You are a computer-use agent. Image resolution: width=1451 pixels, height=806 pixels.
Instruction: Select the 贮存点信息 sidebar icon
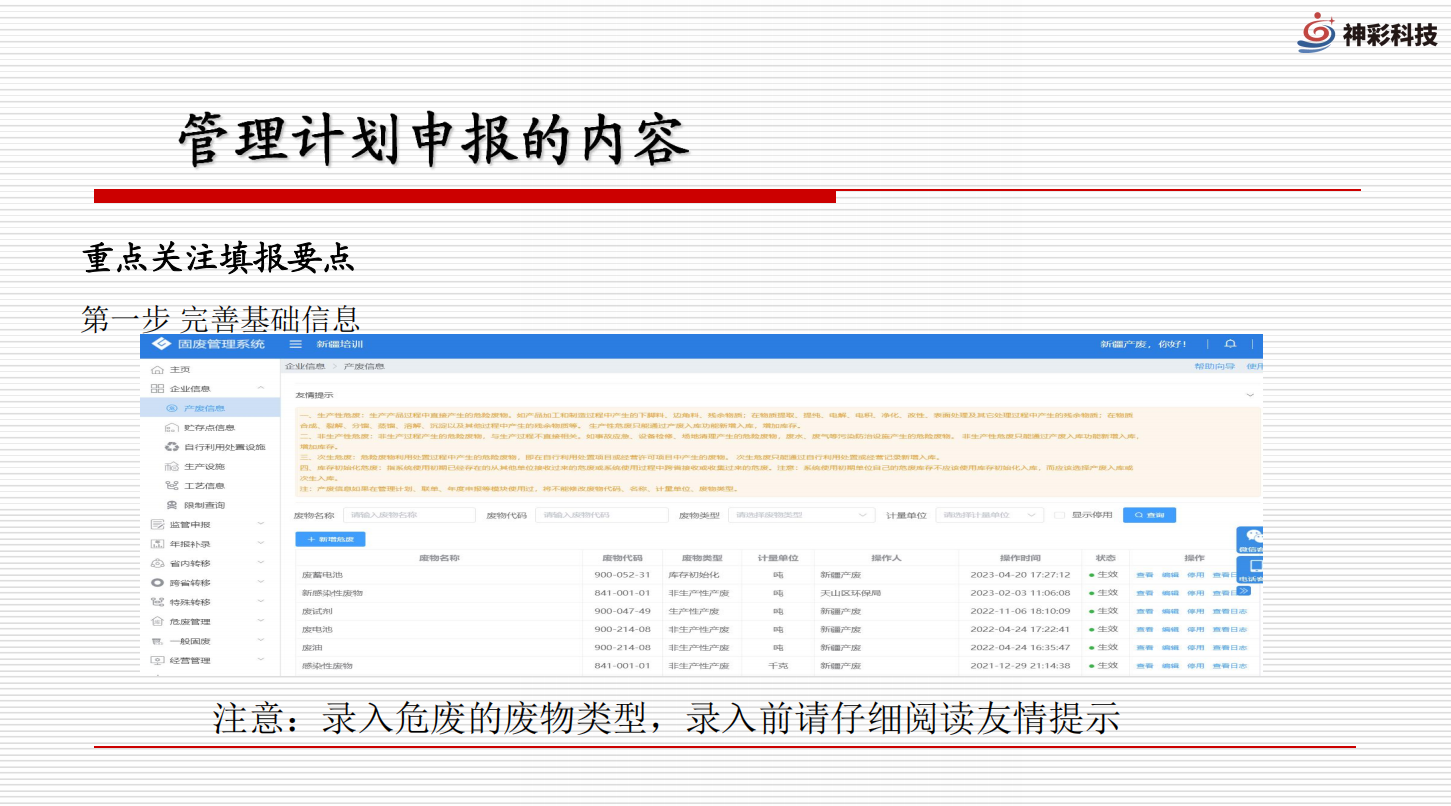click(x=172, y=428)
